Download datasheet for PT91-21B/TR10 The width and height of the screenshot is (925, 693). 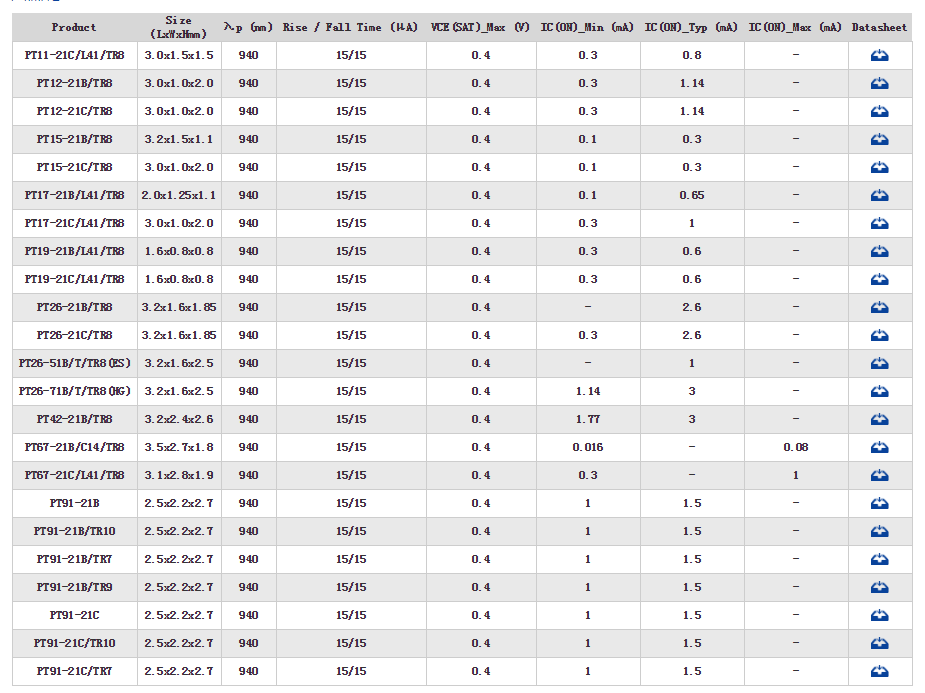[x=879, y=531]
